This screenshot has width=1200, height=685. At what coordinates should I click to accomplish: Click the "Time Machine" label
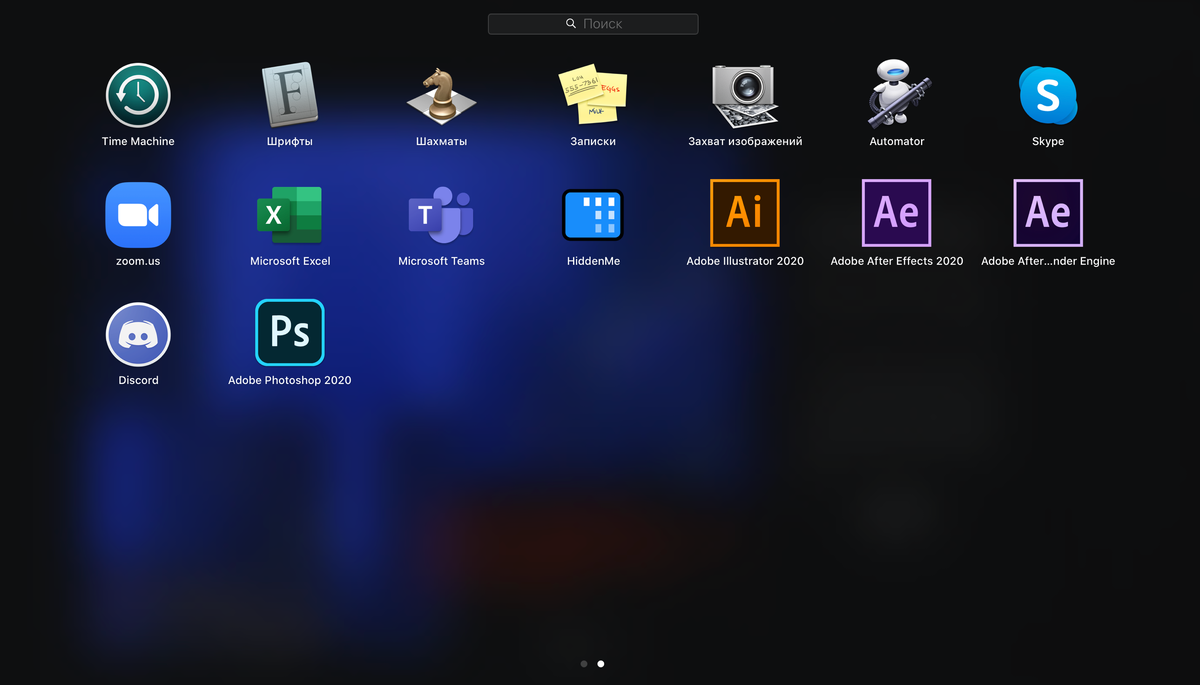138,141
